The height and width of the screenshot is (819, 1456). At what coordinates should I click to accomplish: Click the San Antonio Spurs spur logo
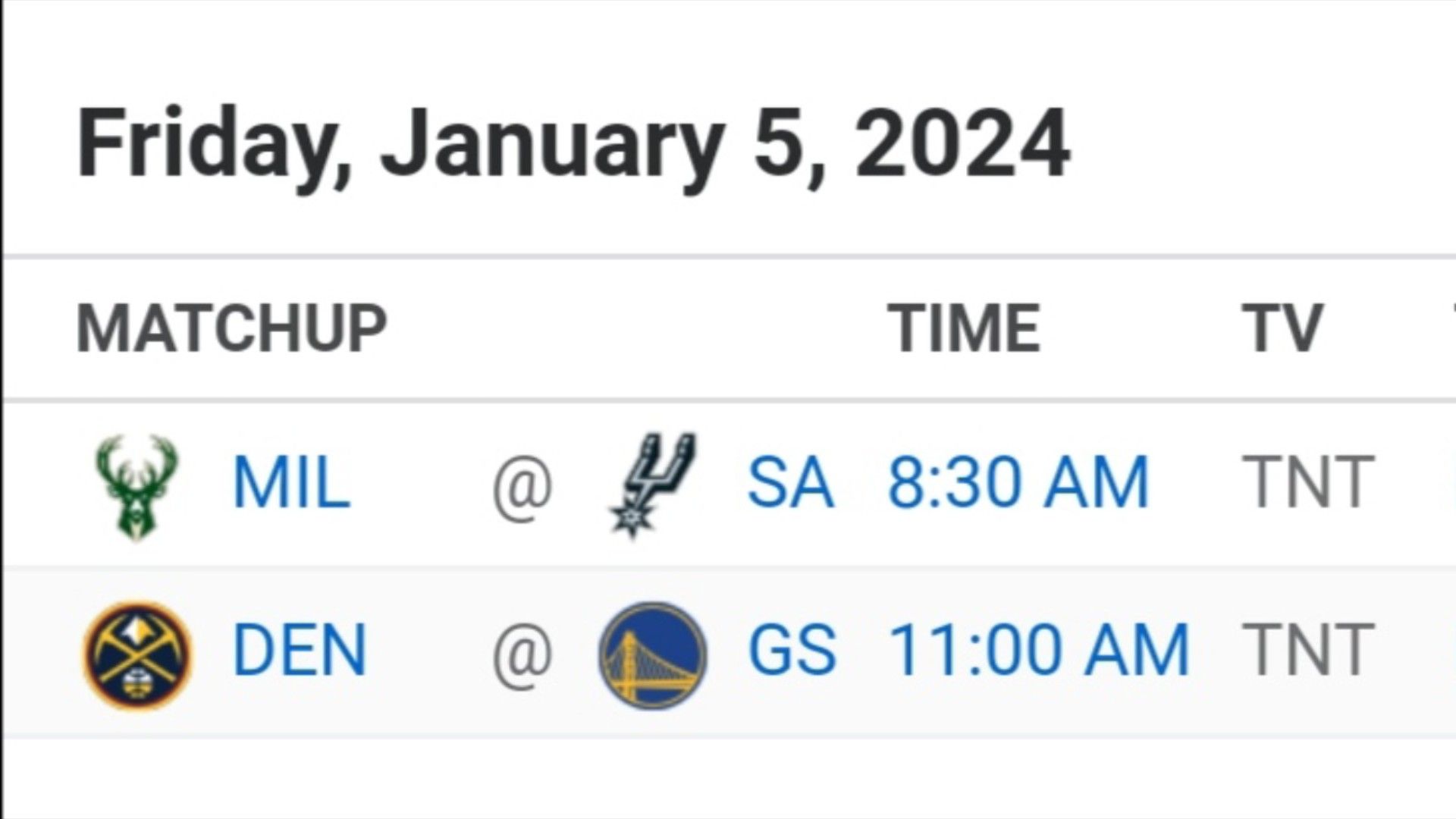click(652, 485)
